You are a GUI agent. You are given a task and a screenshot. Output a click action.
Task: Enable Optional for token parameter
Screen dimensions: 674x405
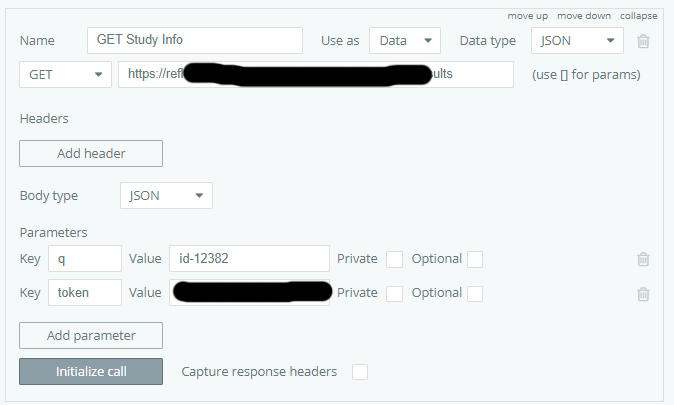point(475,293)
